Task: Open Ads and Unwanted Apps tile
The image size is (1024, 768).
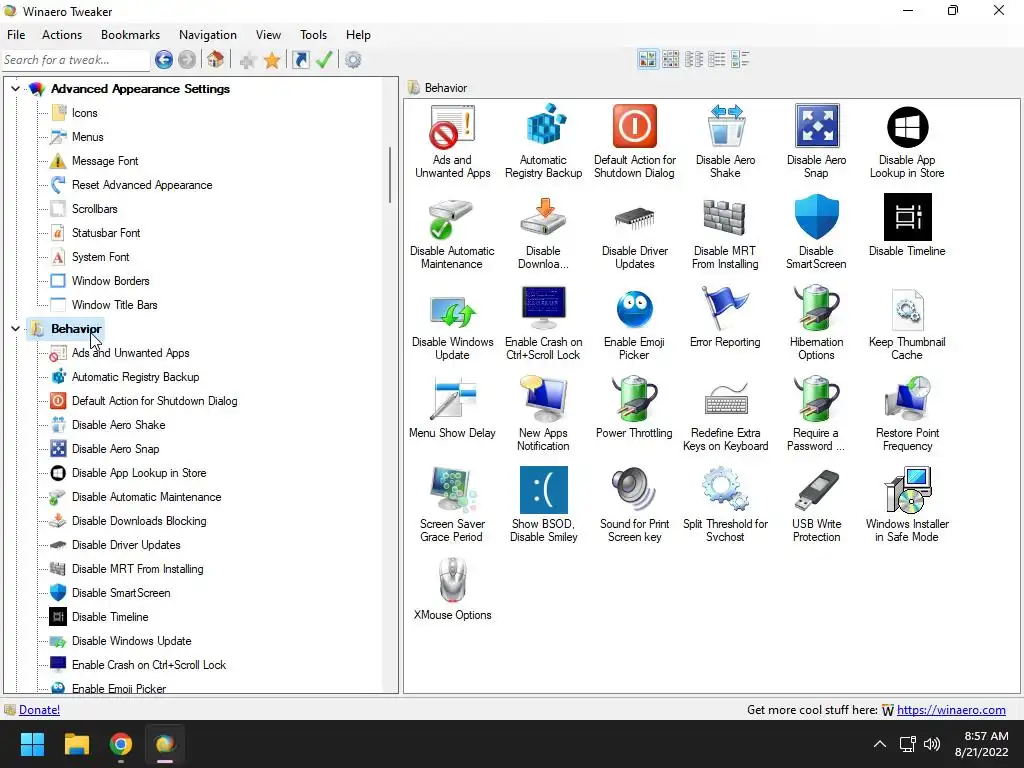Action: click(452, 141)
